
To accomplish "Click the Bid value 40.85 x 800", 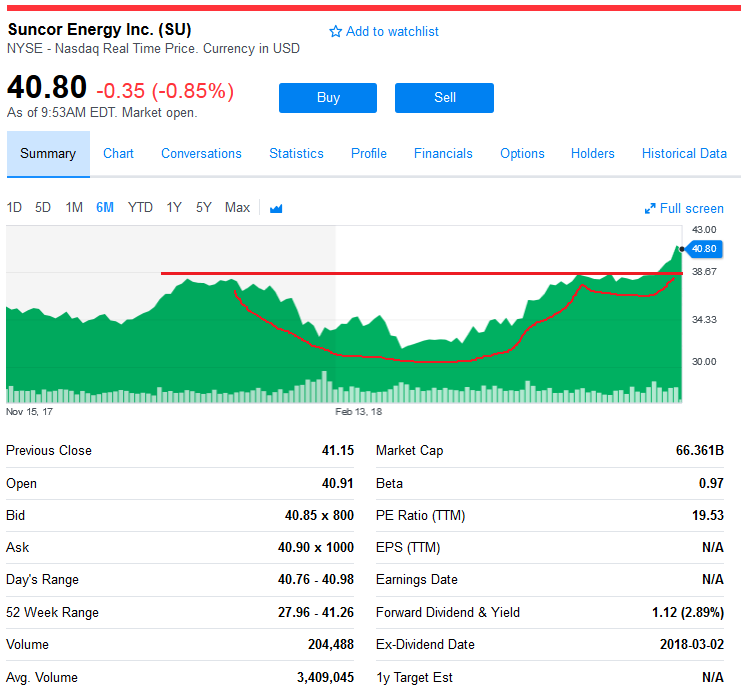I will click(319, 516).
